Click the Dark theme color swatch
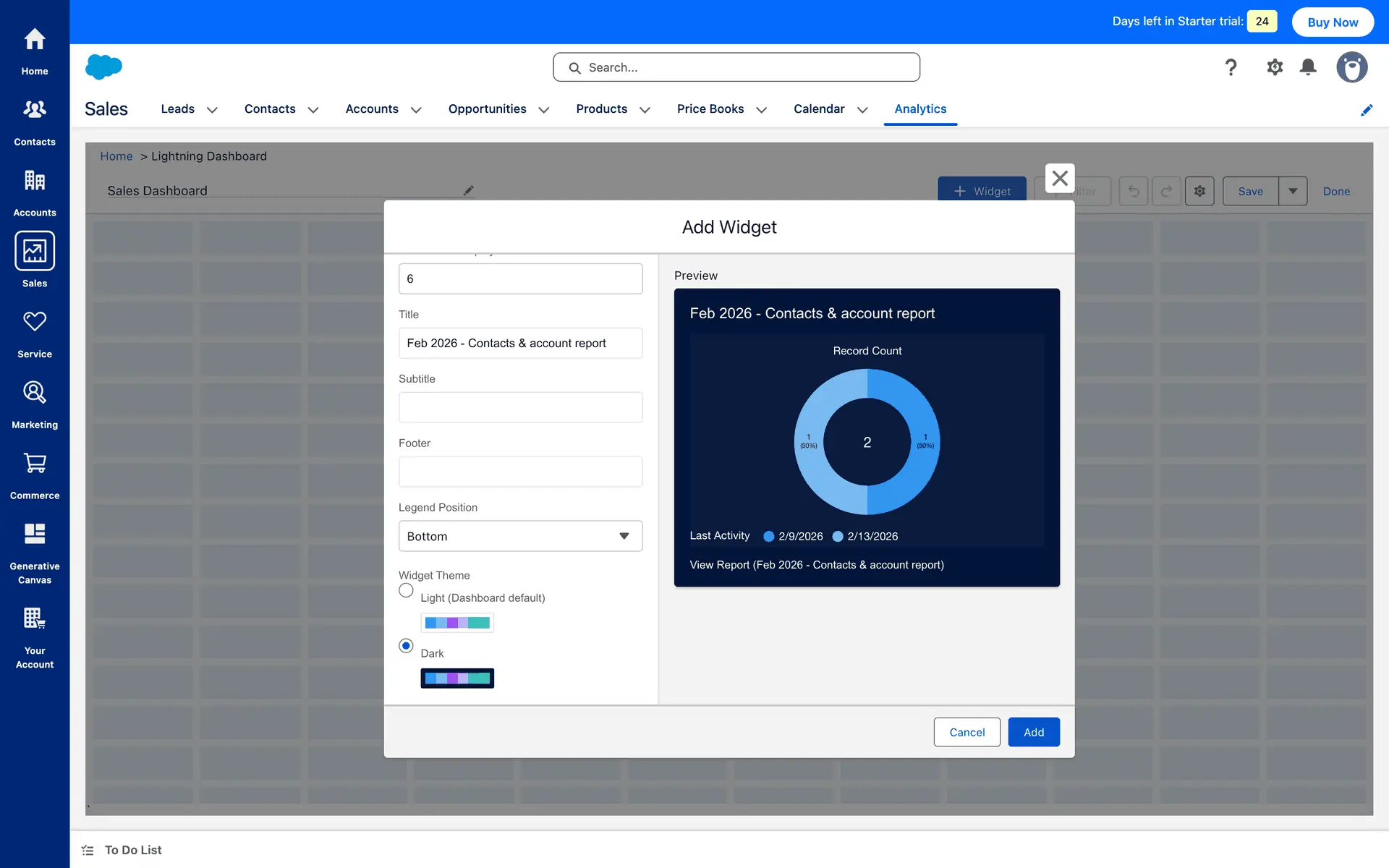This screenshot has width=1389, height=868. (457, 678)
